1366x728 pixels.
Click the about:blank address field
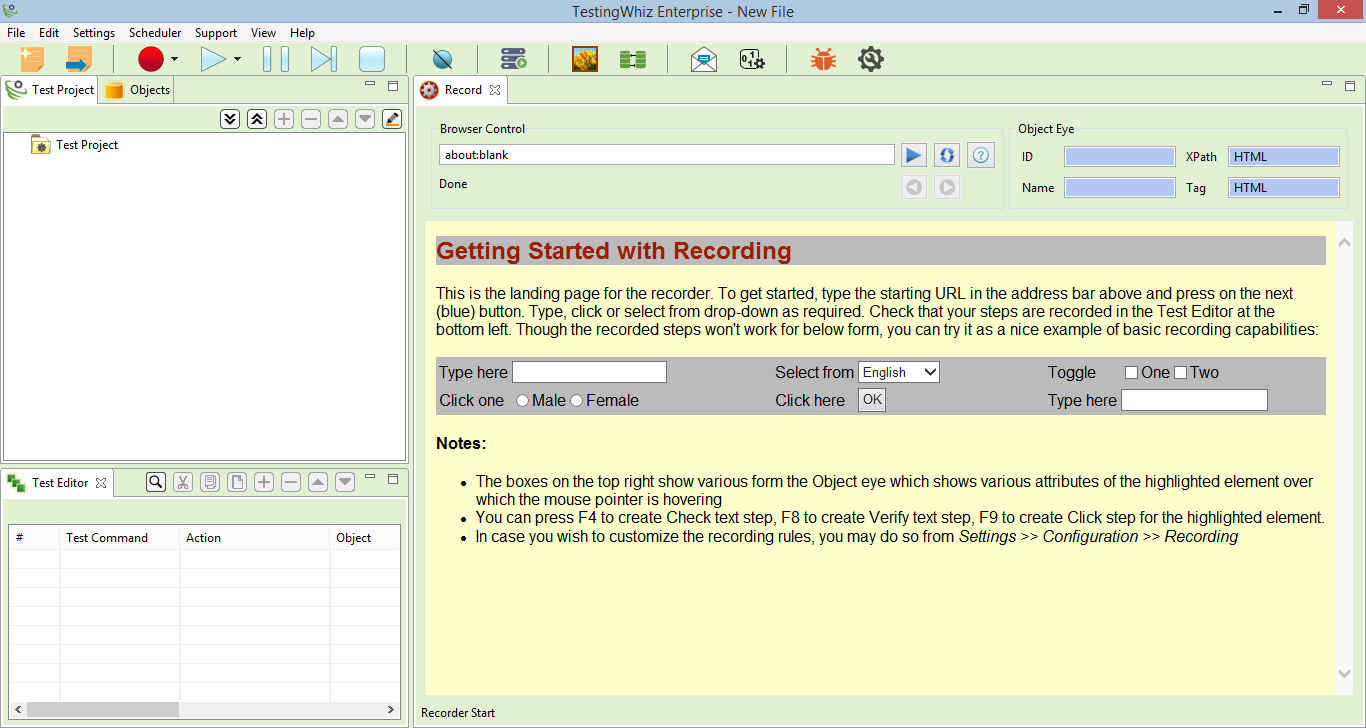point(666,155)
